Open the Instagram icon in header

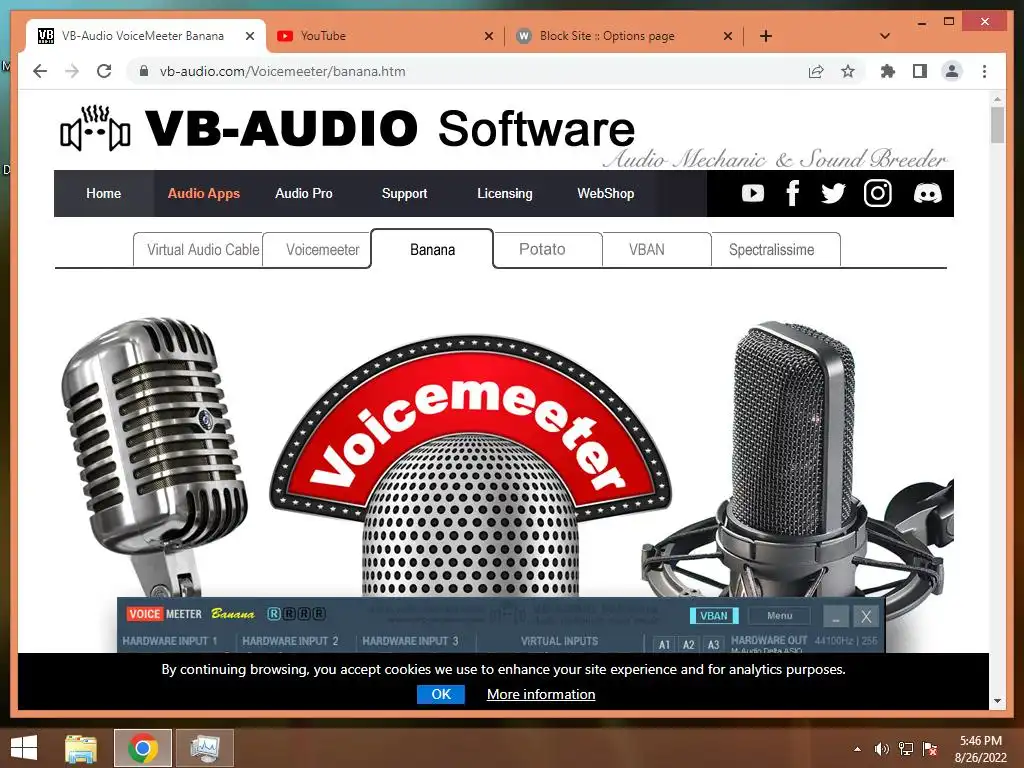pos(877,193)
